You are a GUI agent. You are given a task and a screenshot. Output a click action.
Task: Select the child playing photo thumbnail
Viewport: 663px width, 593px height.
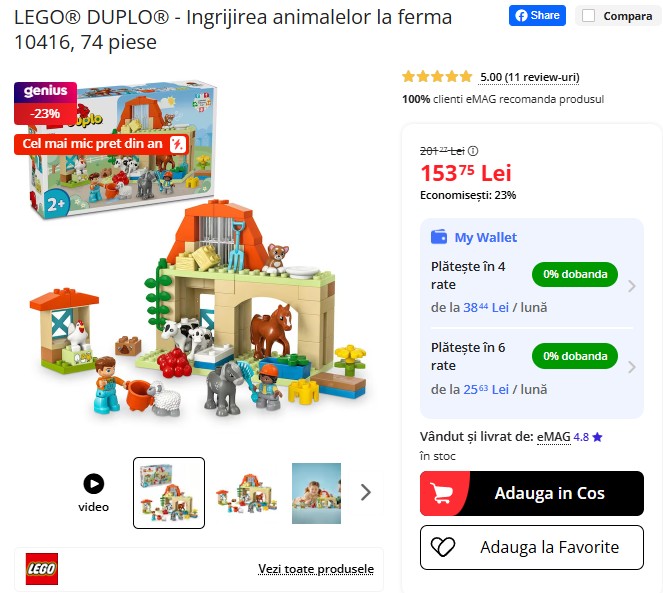[x=316, y=493]
